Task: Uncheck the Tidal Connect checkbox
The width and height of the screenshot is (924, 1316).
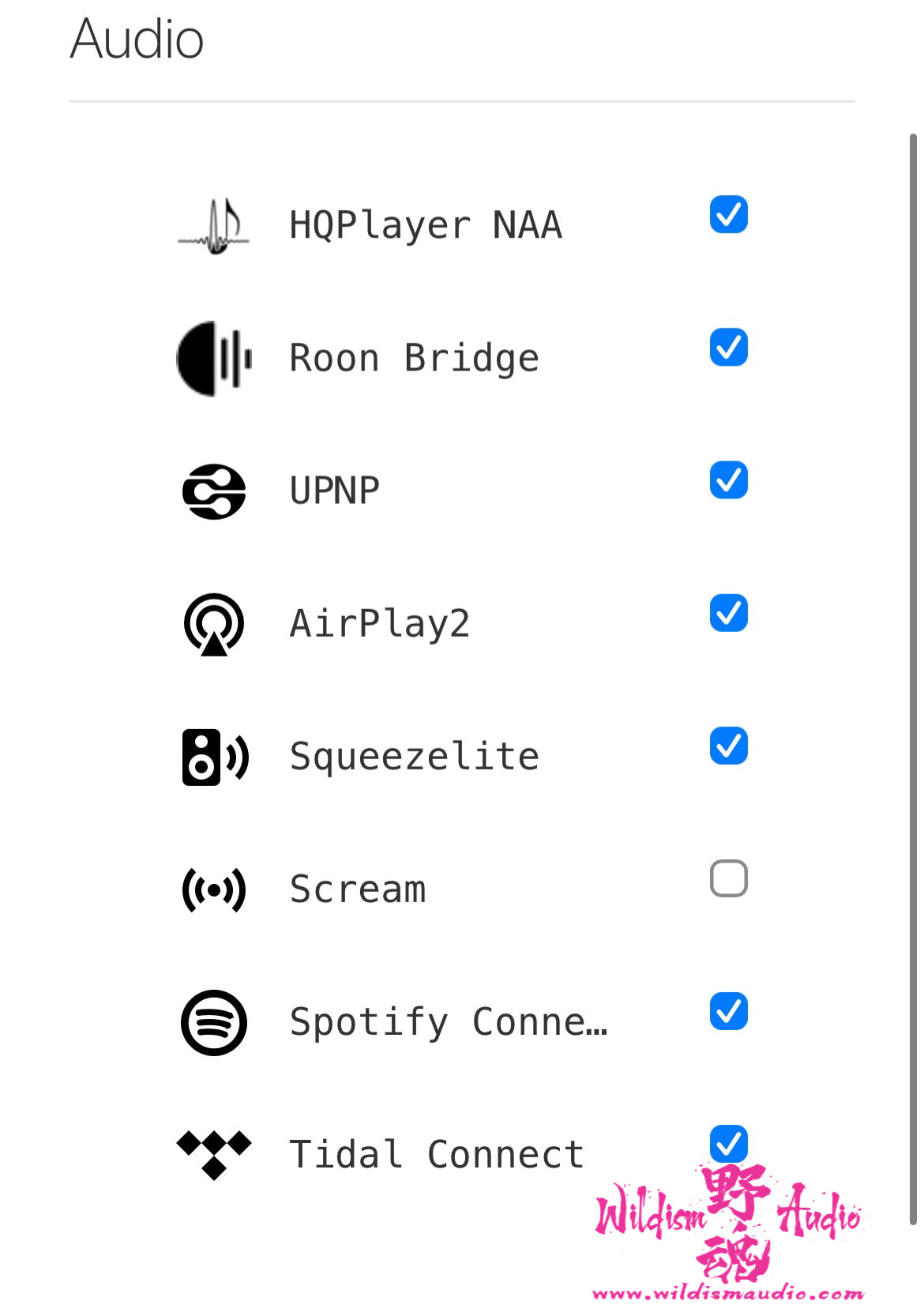Action: click(728, 1142)
